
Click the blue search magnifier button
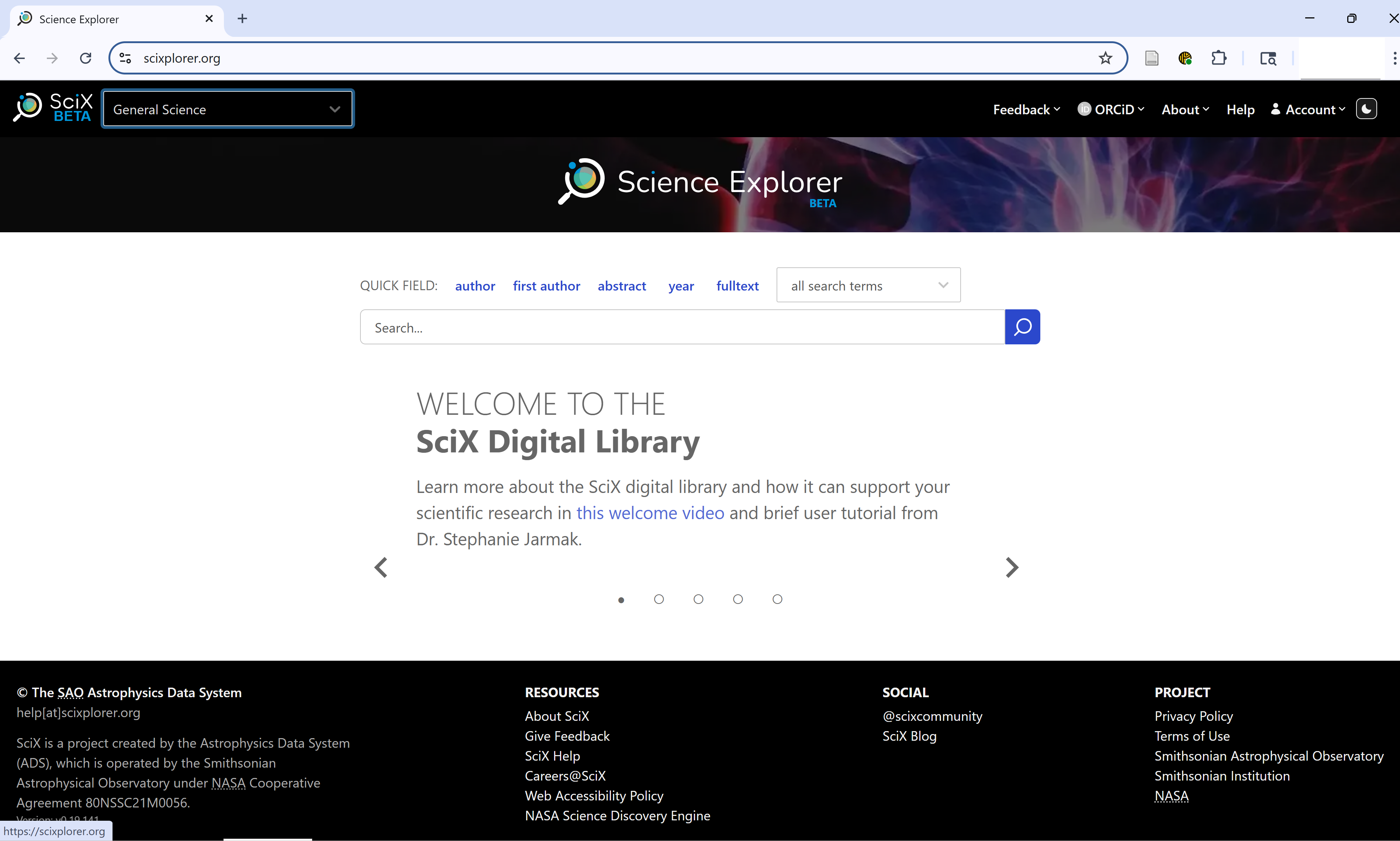coord(1022,327)
